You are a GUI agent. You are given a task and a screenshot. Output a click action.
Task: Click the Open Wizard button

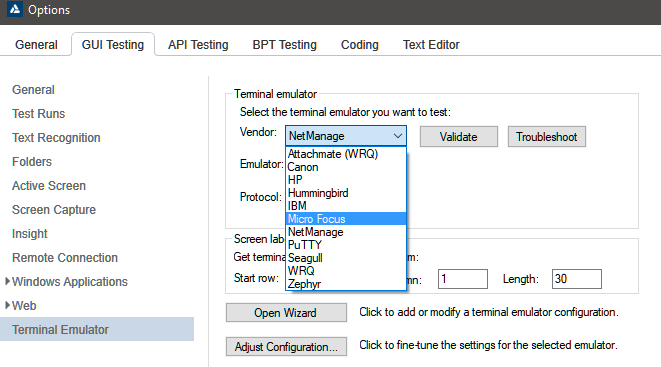[286, 313]
